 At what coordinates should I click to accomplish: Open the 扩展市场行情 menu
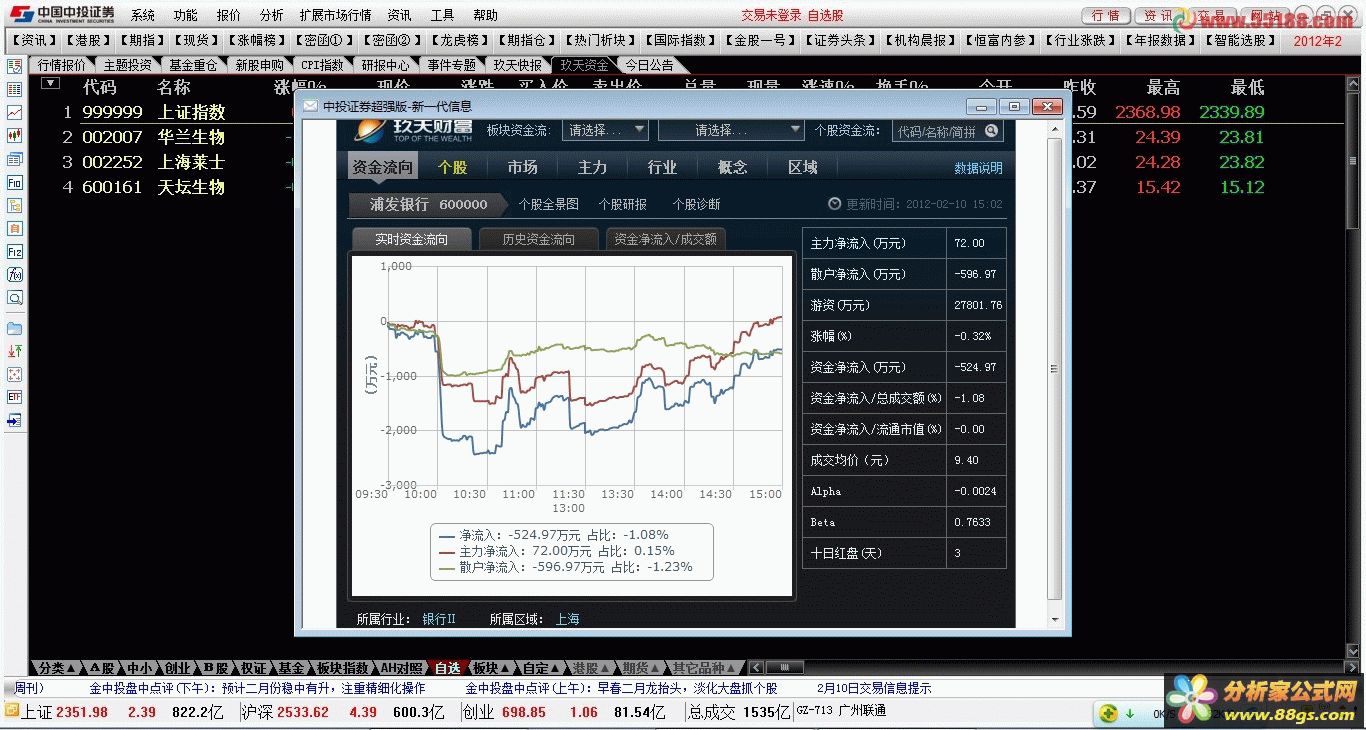click(335, 15)
